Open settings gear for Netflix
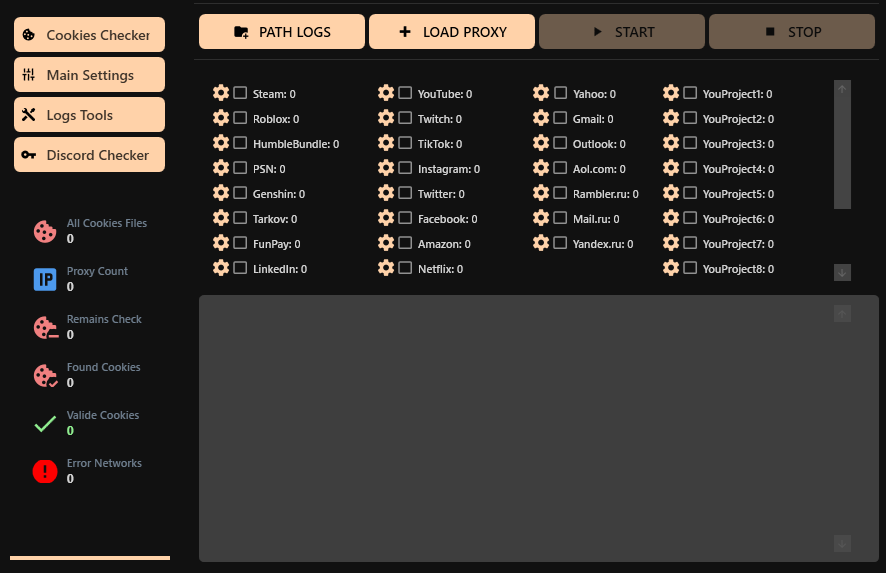 pos(386,267)
